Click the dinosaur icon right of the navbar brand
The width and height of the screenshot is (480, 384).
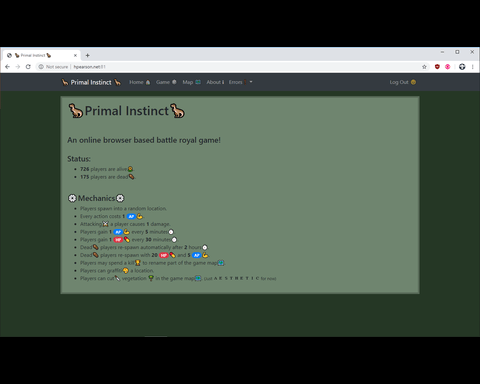pyautogui.click(x=117, y=82)
